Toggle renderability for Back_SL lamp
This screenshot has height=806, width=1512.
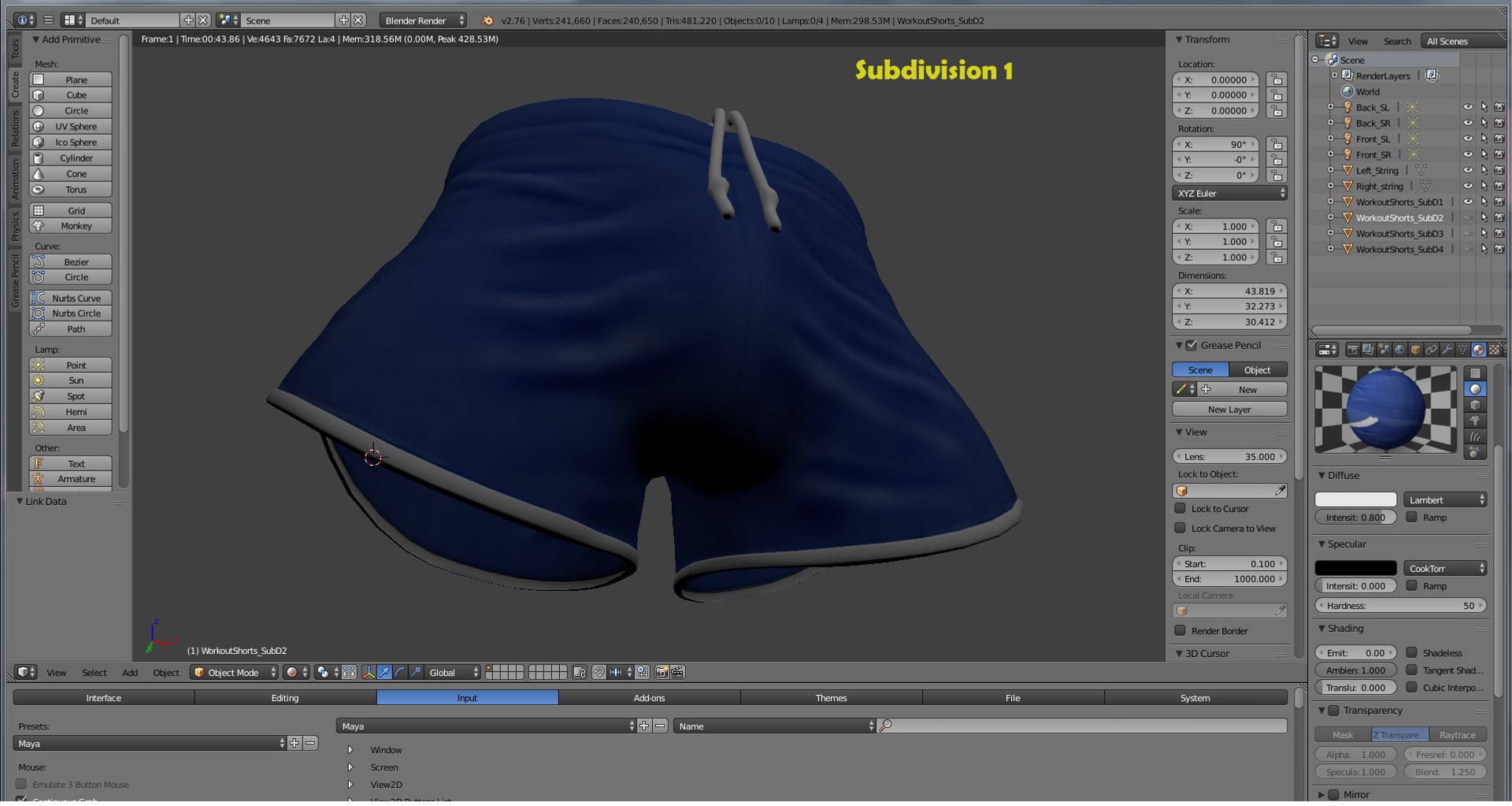coord(1499,107)
